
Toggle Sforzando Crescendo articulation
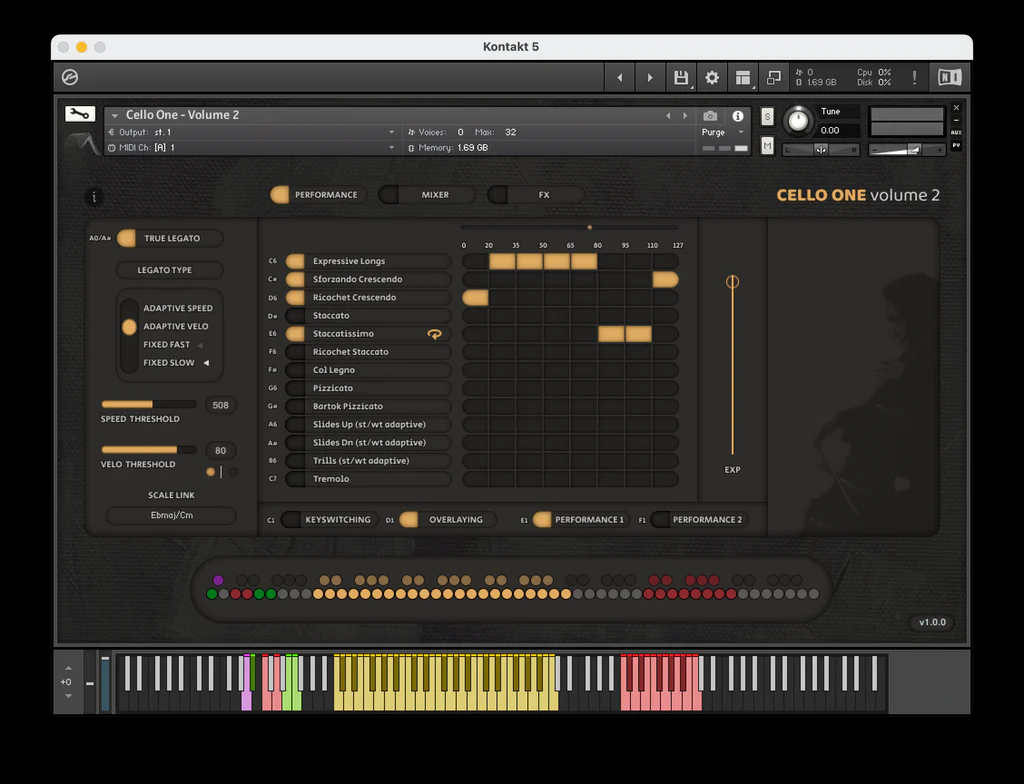coord(295,280)
